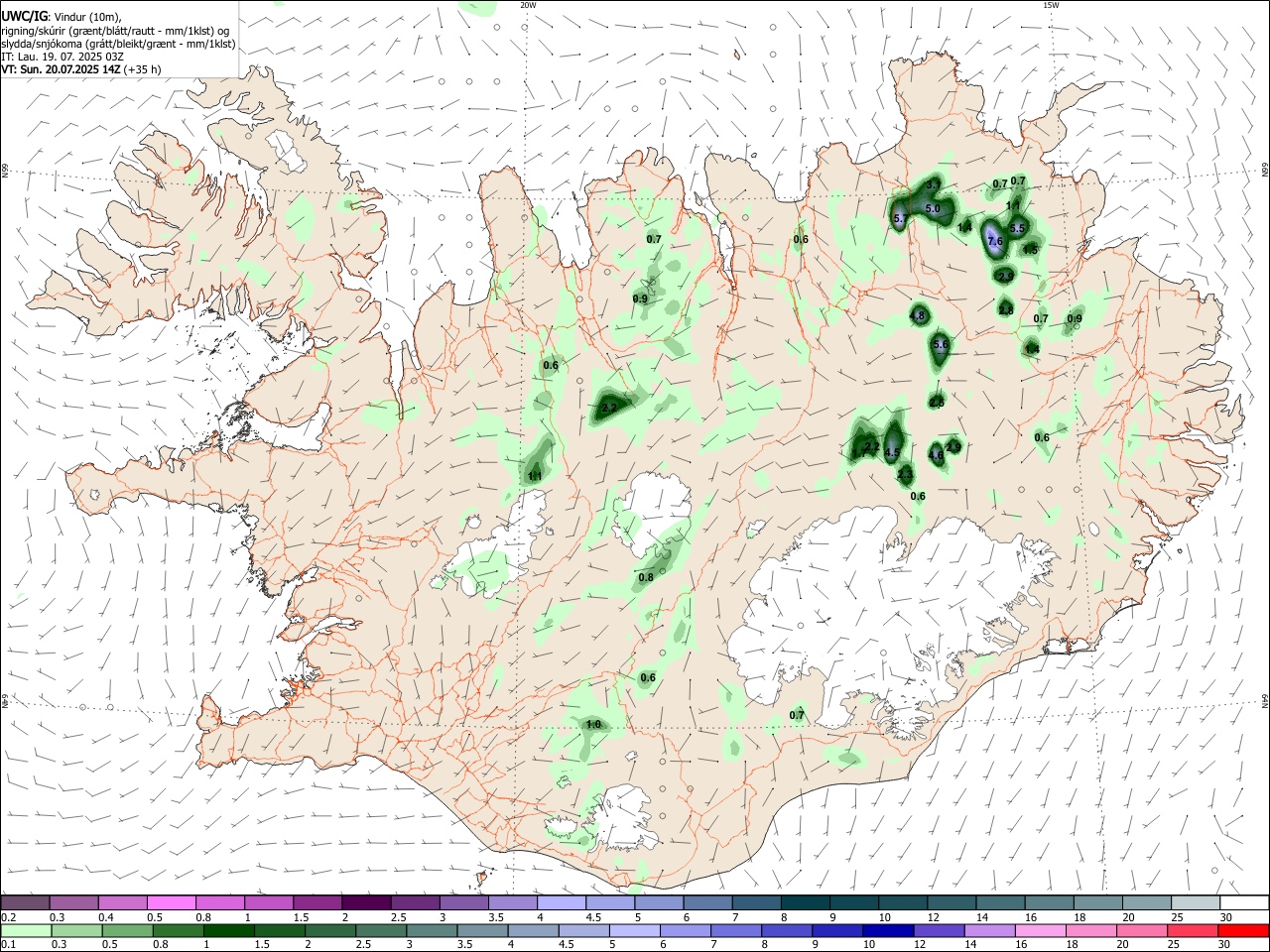Click the 5.6 precipitation value label

tap(941, 344)
